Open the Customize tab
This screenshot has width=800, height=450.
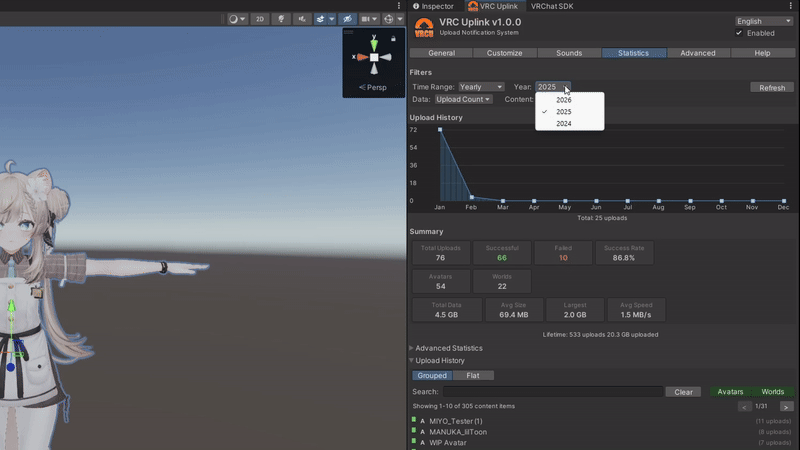(x=505, y=53)
